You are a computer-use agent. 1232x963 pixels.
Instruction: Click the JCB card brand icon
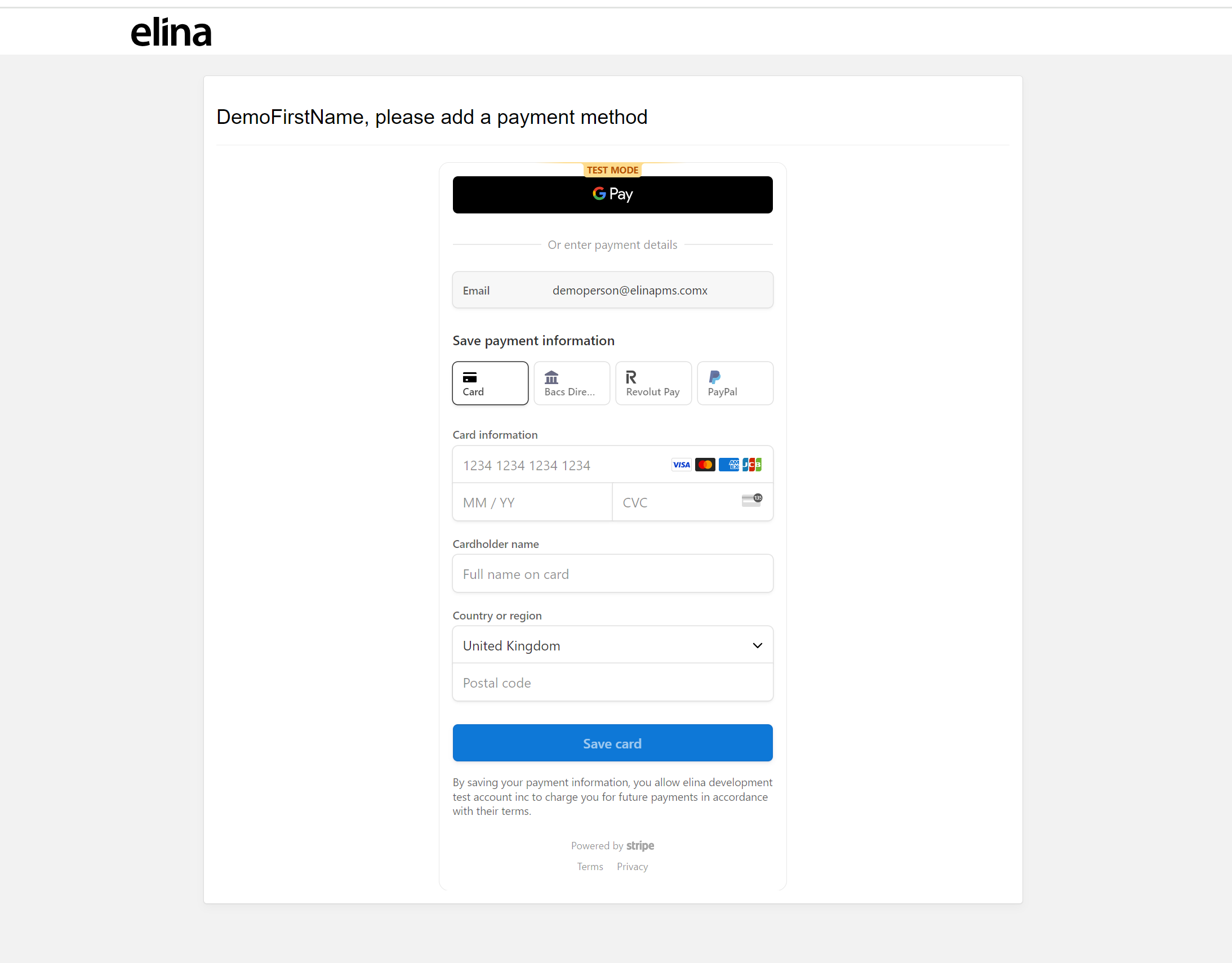tap(752, 465)
